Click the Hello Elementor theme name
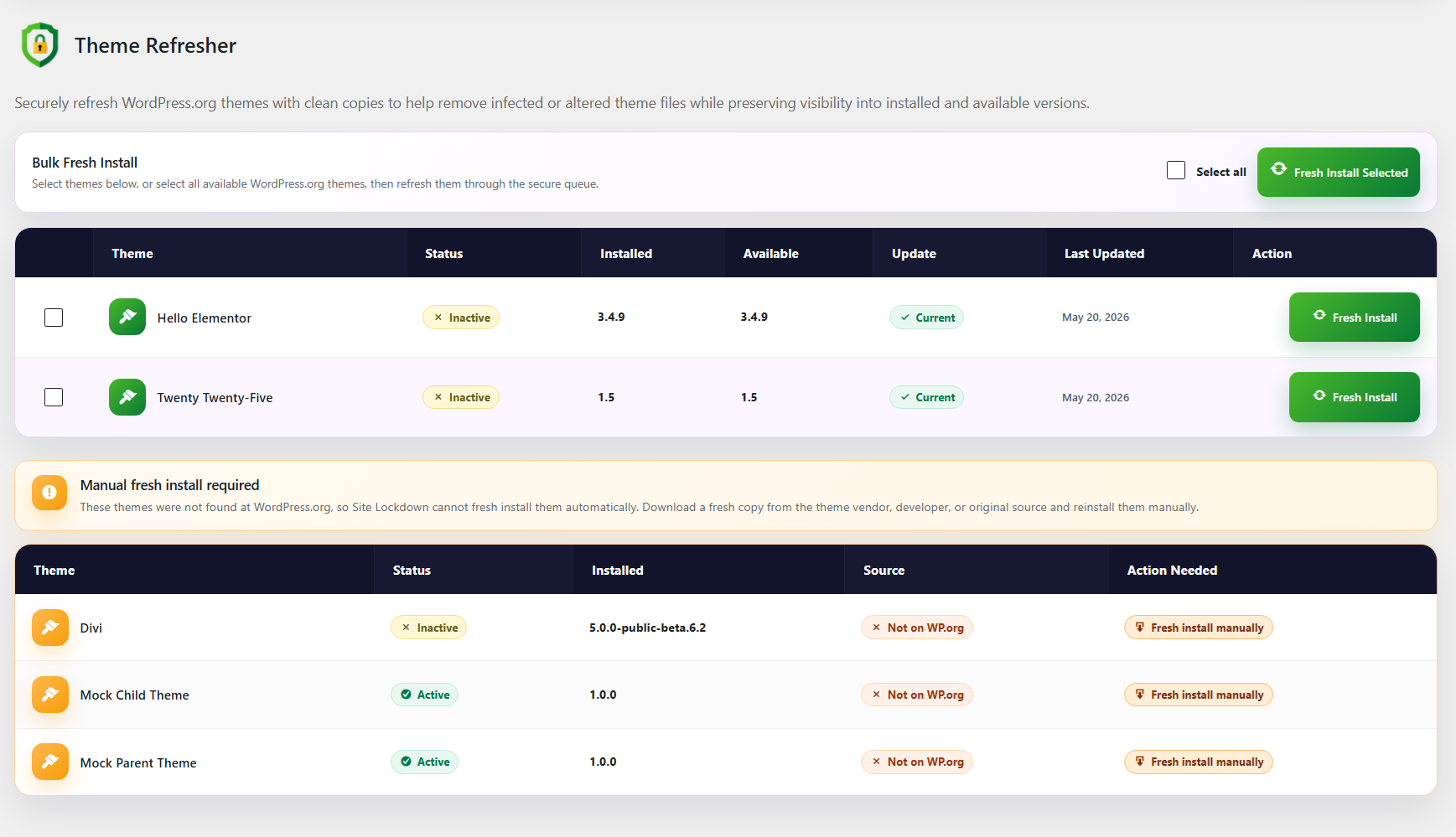The height and width of the screenshot is (837, 1456). coord(205,318)
